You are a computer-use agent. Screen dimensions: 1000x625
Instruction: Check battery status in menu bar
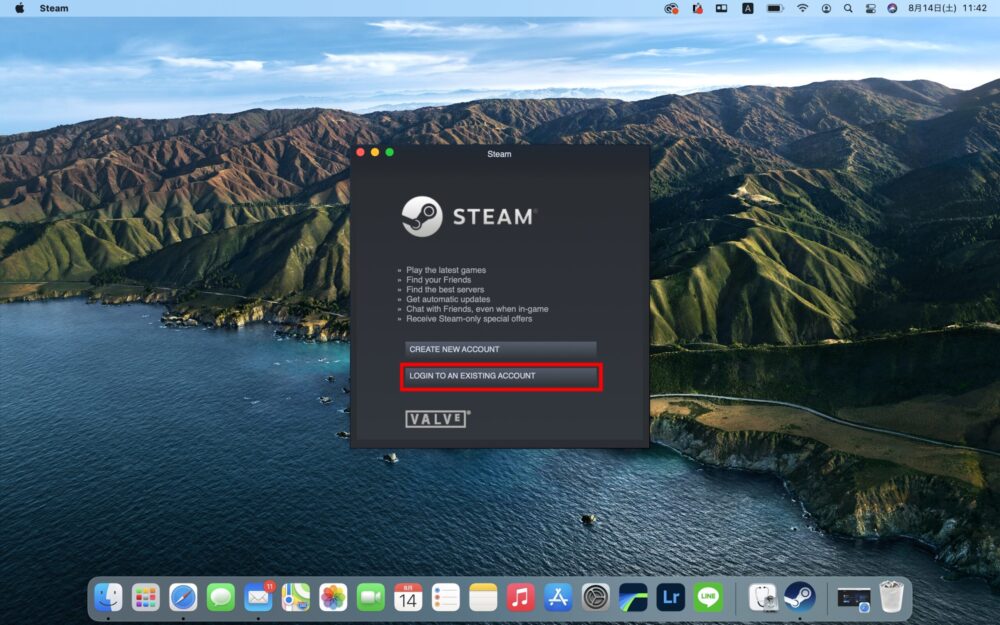pos(775,8)
